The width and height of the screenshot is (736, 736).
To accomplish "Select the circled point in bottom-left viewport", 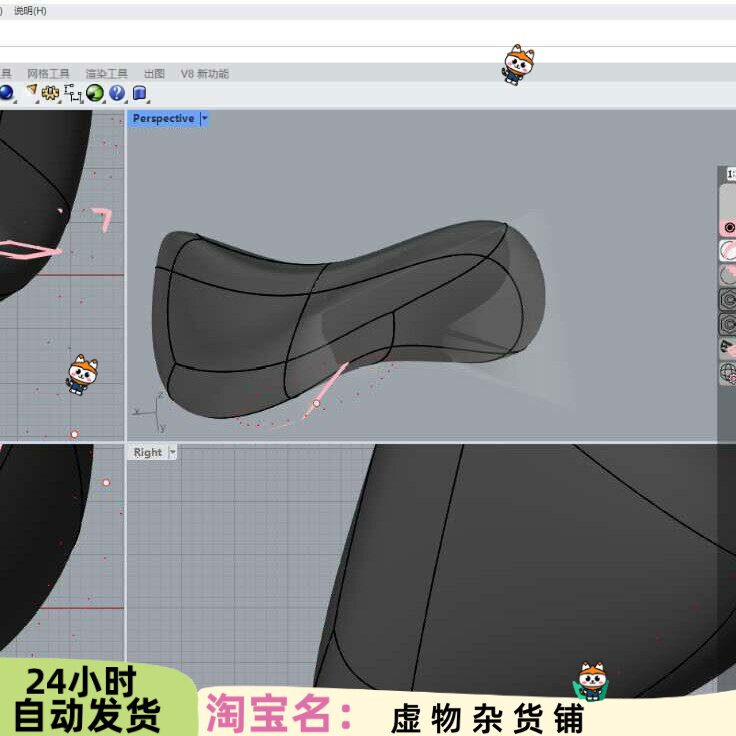I will click(x=107, y=483).
